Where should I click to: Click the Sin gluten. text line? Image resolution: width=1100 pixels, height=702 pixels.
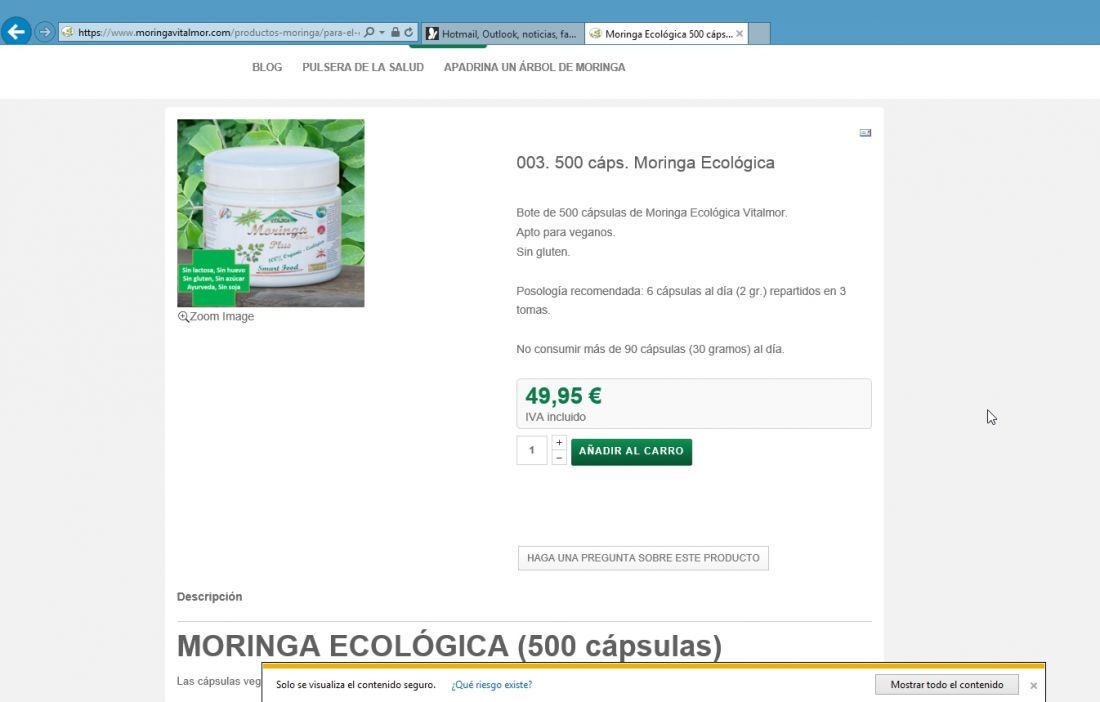click(543, 252)
